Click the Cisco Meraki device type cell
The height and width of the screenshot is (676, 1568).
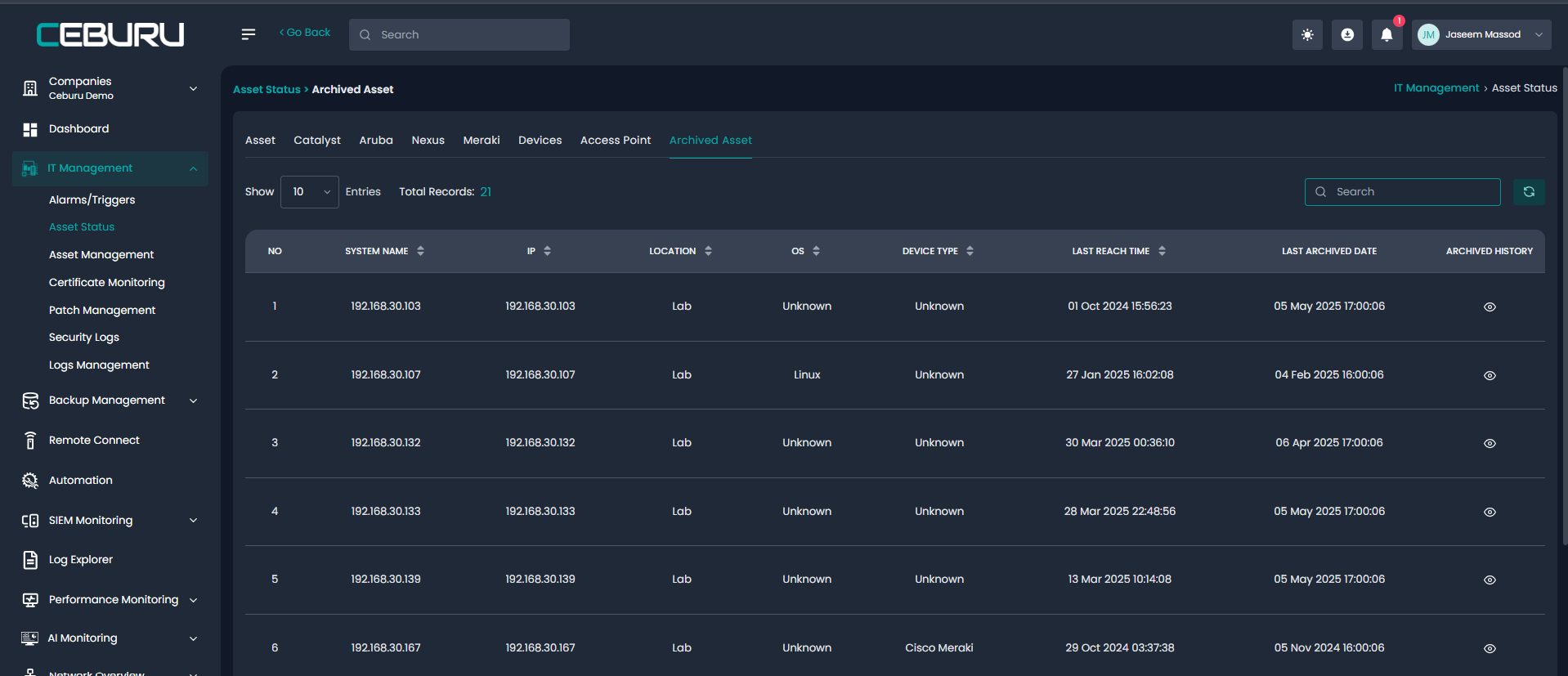pyautogui.click(x=939, y=648)
